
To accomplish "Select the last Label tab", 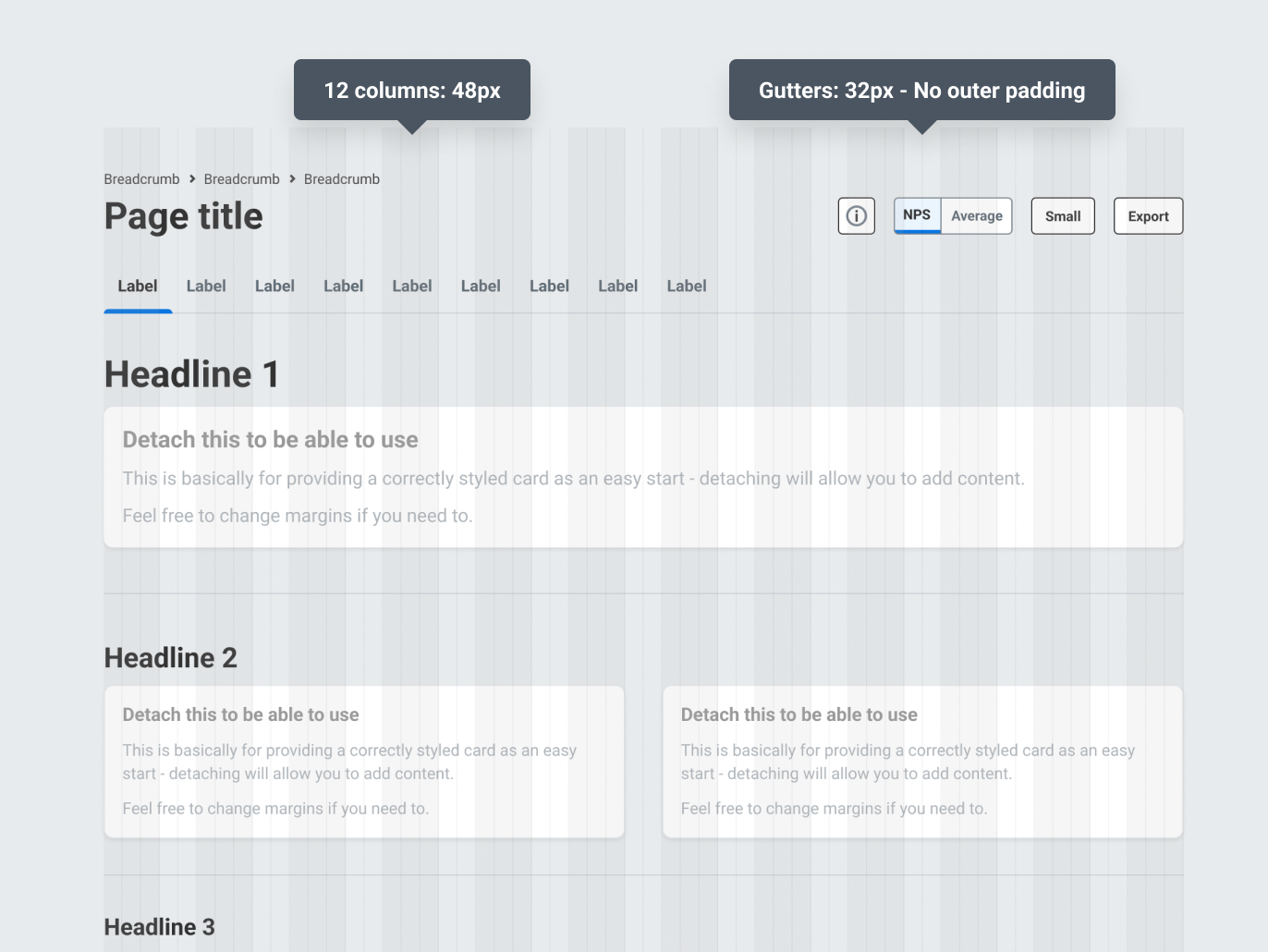I will [687, 287].
